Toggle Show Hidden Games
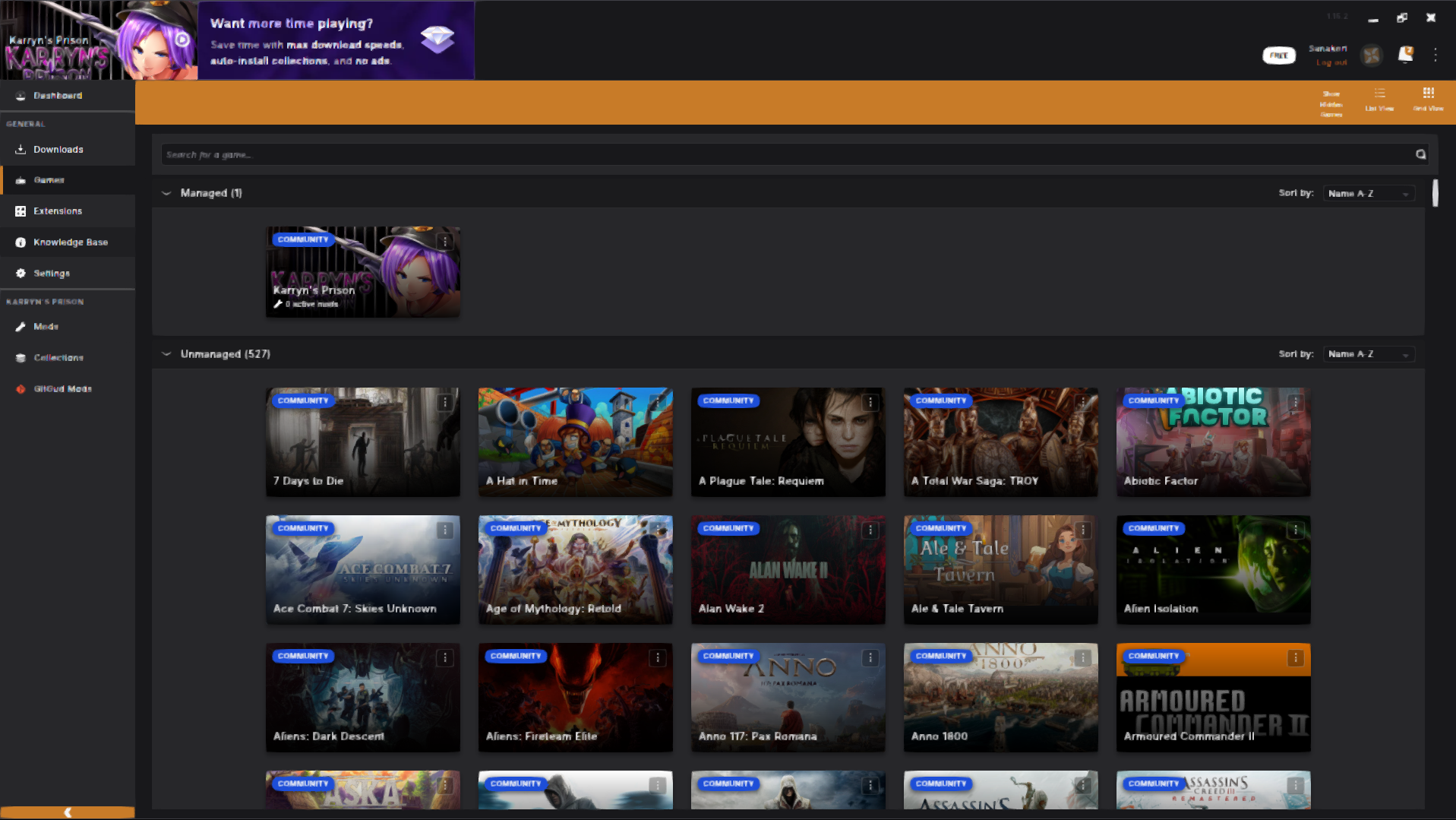This screenshot has height=820, width=1456. click(1331, 103)
